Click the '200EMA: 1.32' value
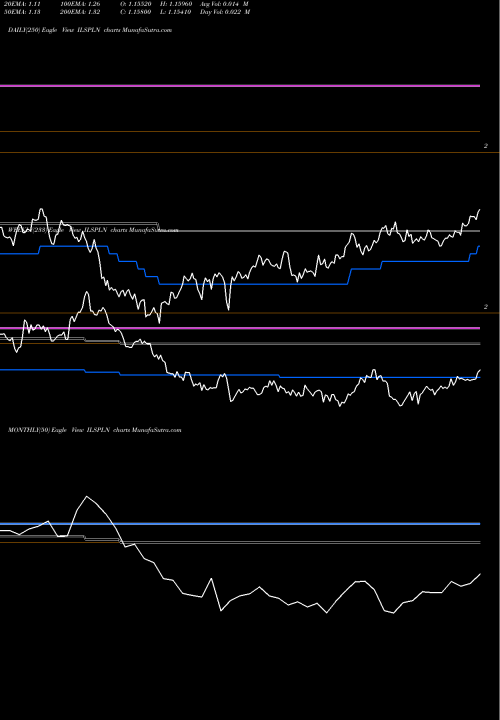 coord(80,12)
